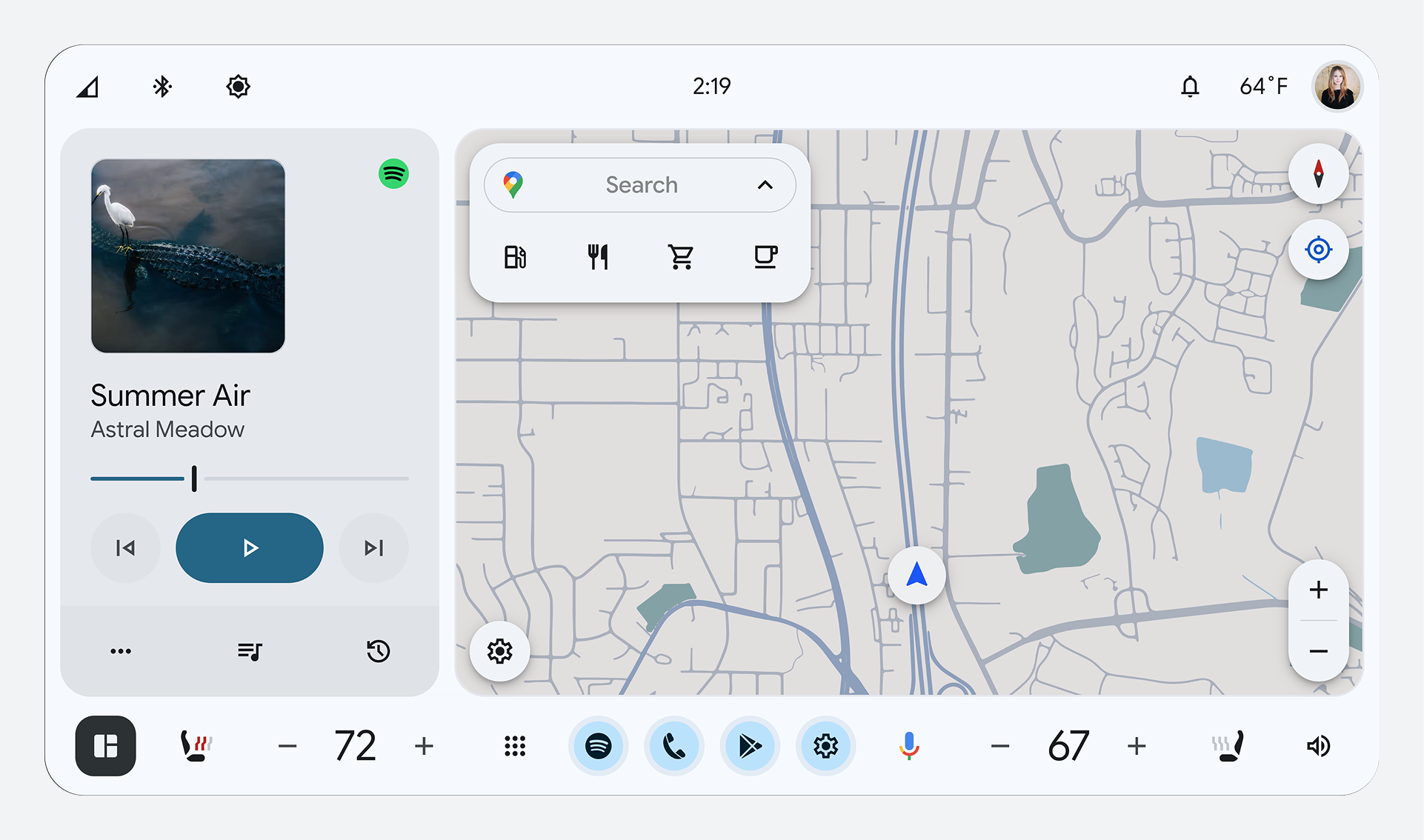This screenshot has height=840, width=1424.
Task: Search restaurants with the fork-and-knife icon
Action: click(x=598, y=257)
